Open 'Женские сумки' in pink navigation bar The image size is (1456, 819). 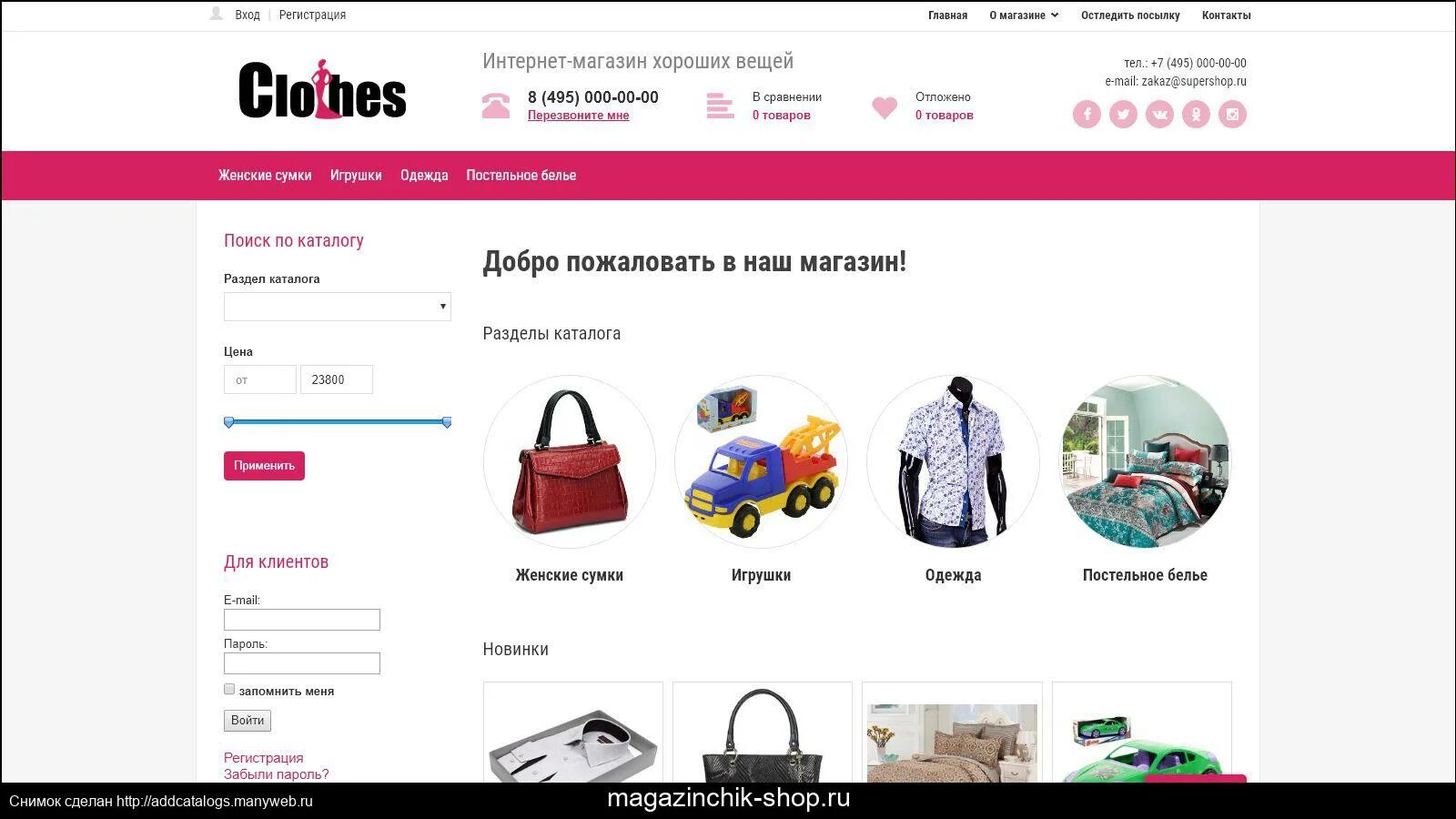[x=265, y=176]
